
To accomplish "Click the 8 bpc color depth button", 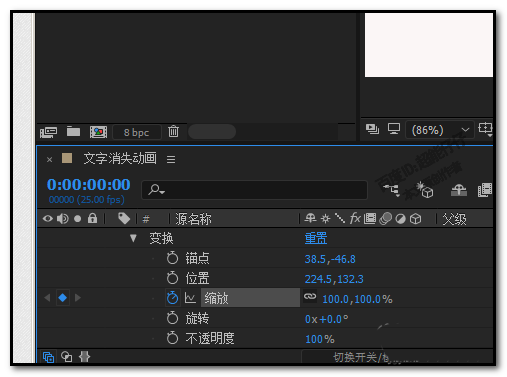I will [137, 132].
